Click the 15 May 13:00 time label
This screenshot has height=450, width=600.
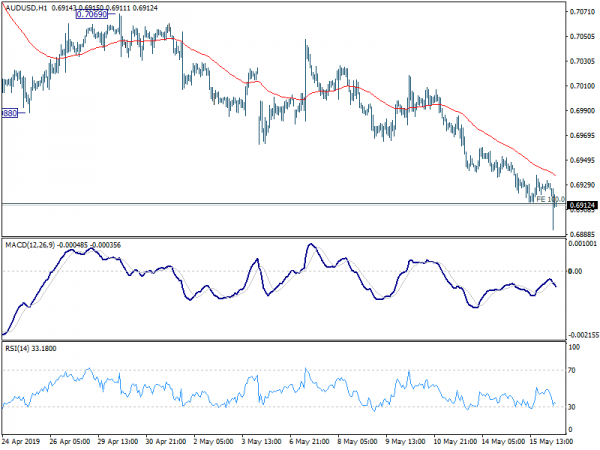click(x=549, y=442)
